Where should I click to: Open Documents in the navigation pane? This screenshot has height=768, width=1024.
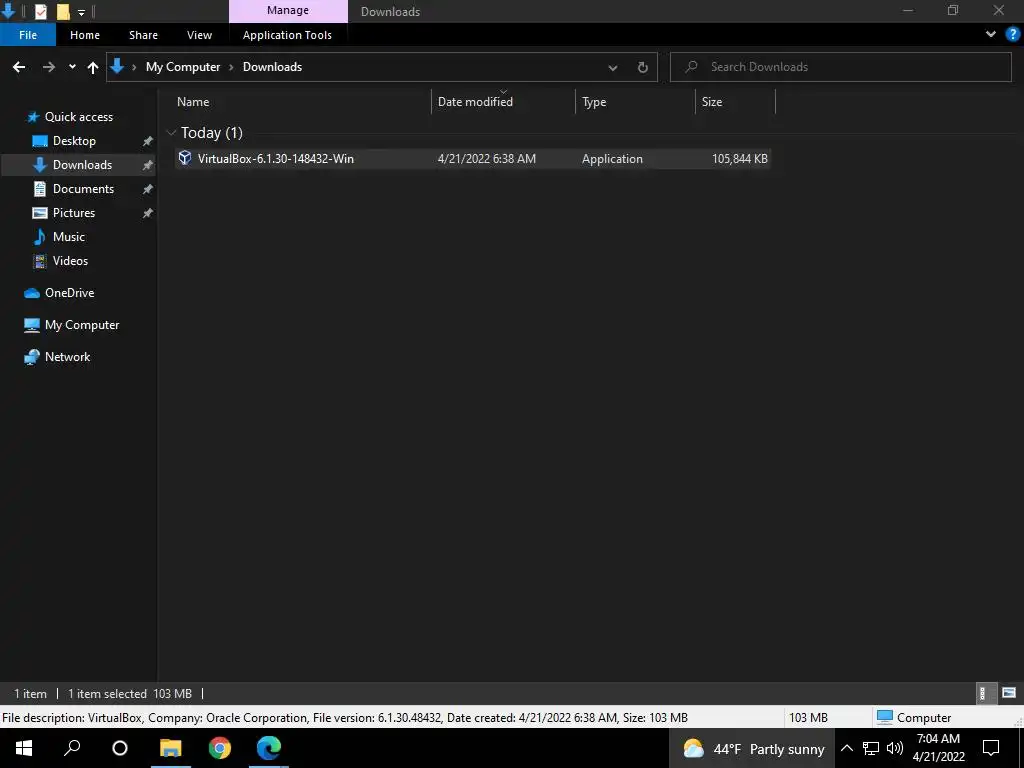83,189
